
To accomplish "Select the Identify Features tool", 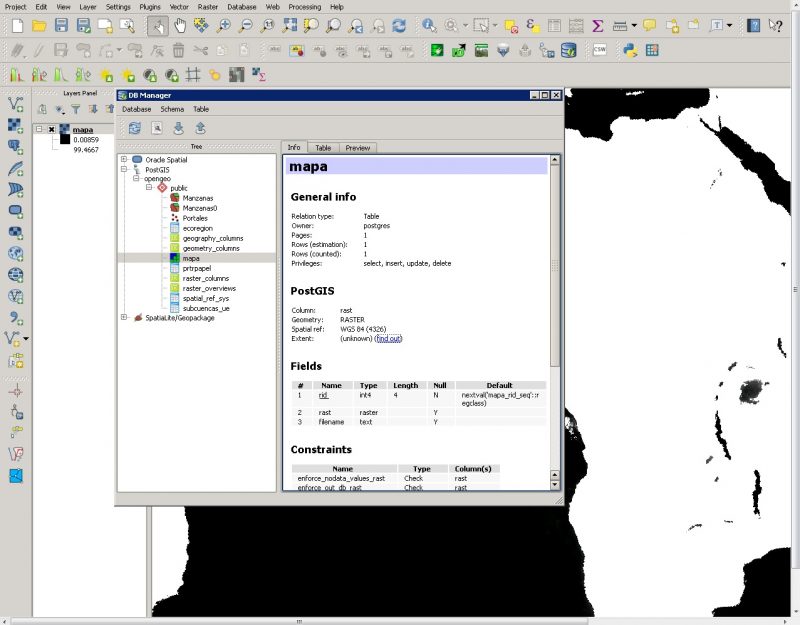I will [429, 26].
